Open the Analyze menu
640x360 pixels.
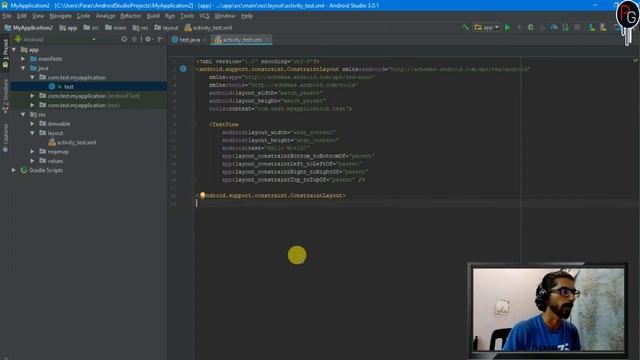(105, 16)
